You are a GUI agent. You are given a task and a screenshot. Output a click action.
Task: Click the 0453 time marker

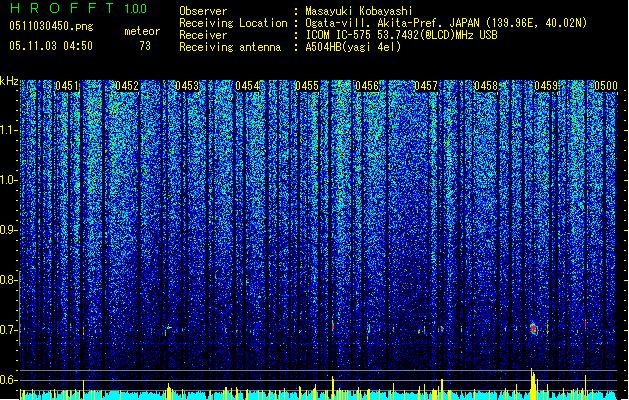coord(187,86)
